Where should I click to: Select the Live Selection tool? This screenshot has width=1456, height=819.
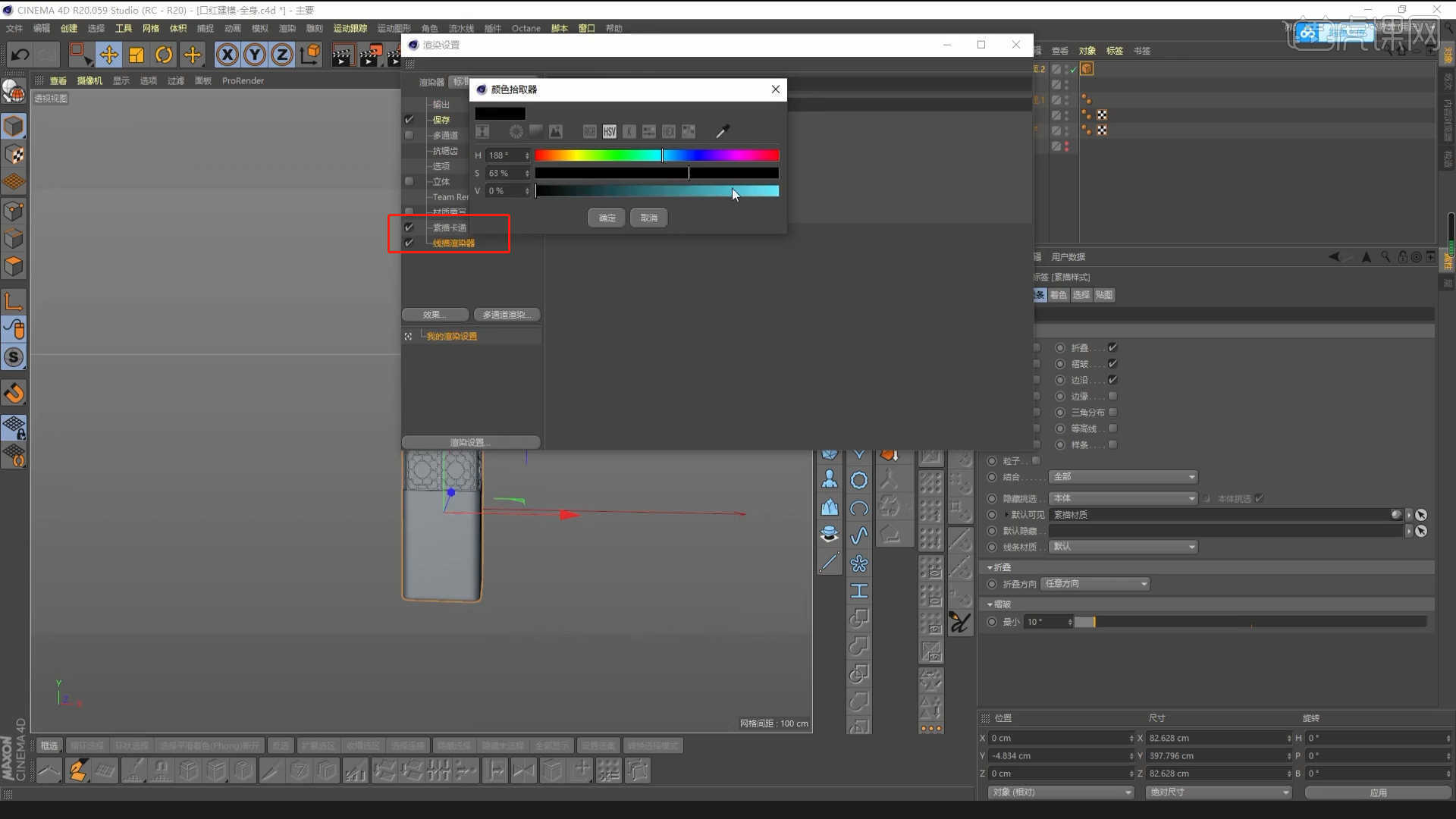click(x=80, y=55)
